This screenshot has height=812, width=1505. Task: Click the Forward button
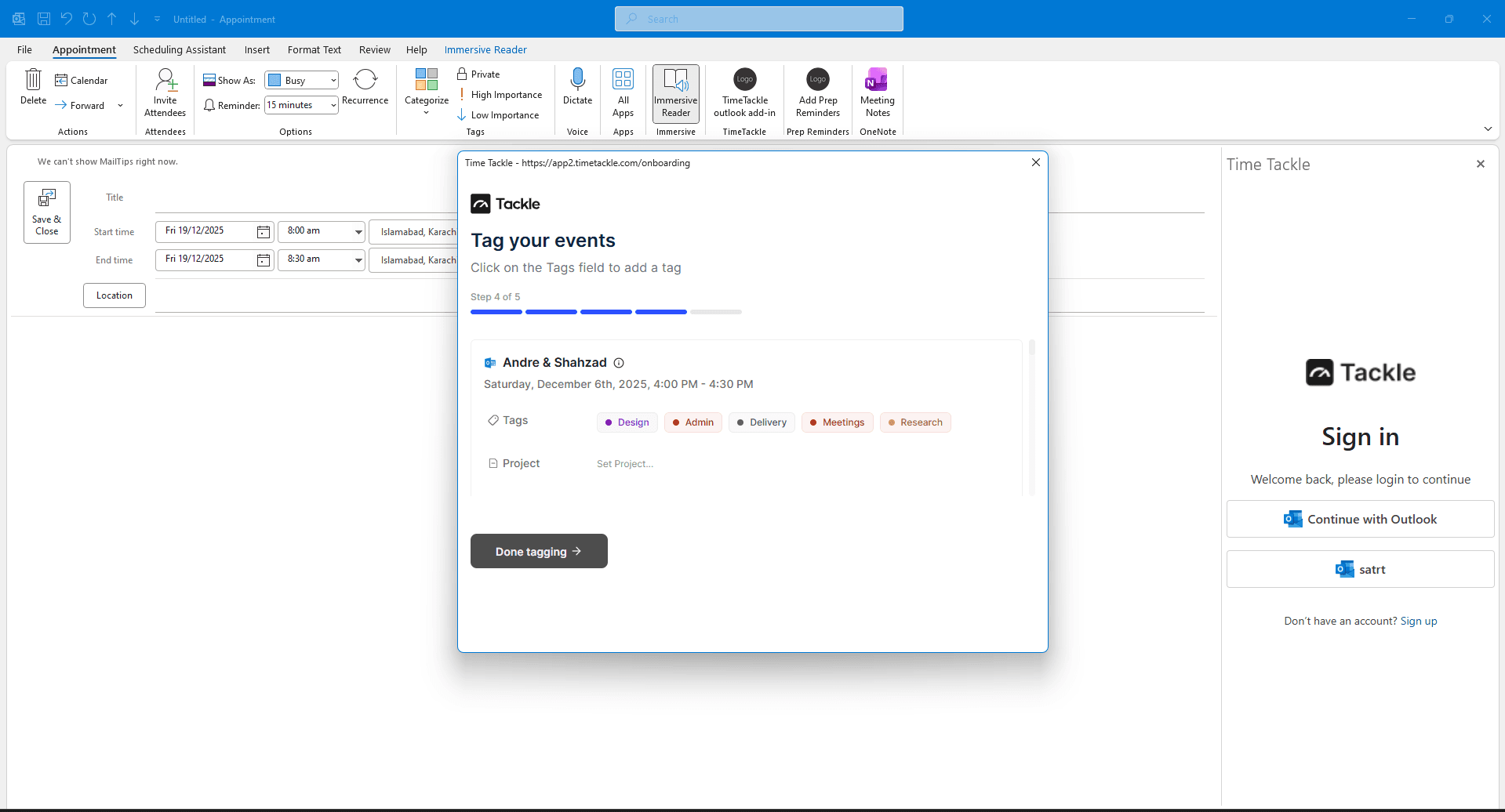click(80, 105)
